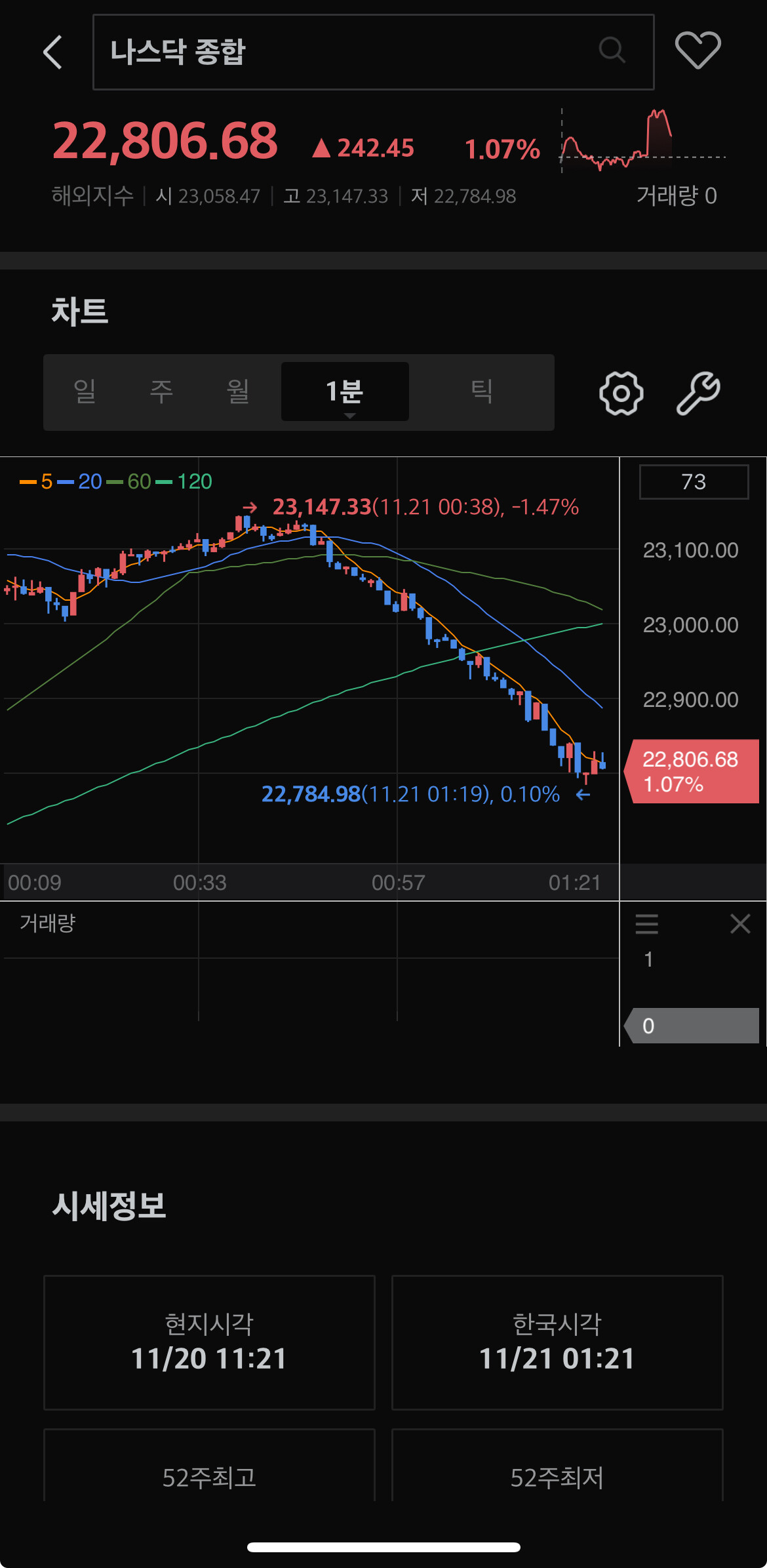The height and width of the screenshot is (1568, 767).
Task: Open chart settings gear icon
Action: click(x=621, y=393)
